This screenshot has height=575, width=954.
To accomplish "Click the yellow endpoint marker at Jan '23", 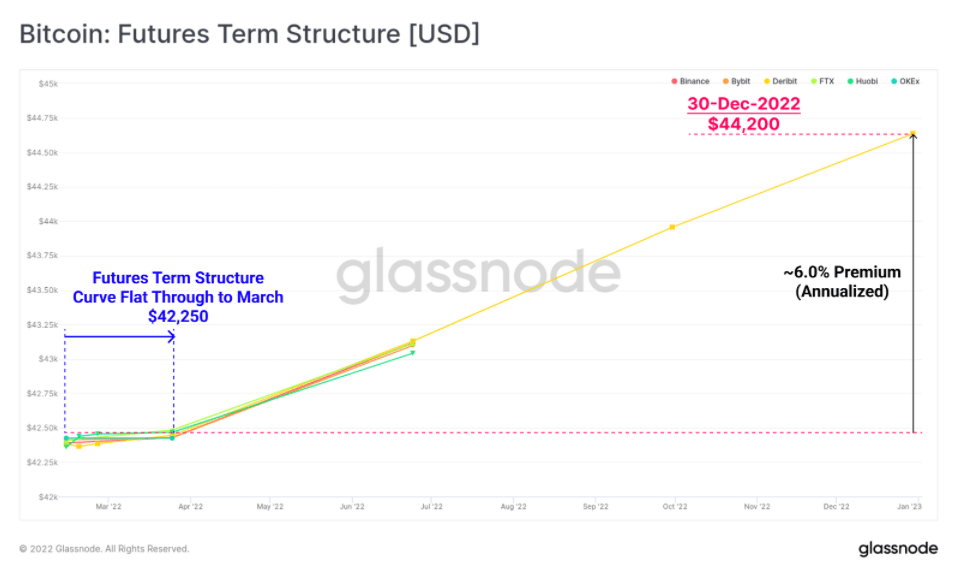I will click(x=913, y=134).
